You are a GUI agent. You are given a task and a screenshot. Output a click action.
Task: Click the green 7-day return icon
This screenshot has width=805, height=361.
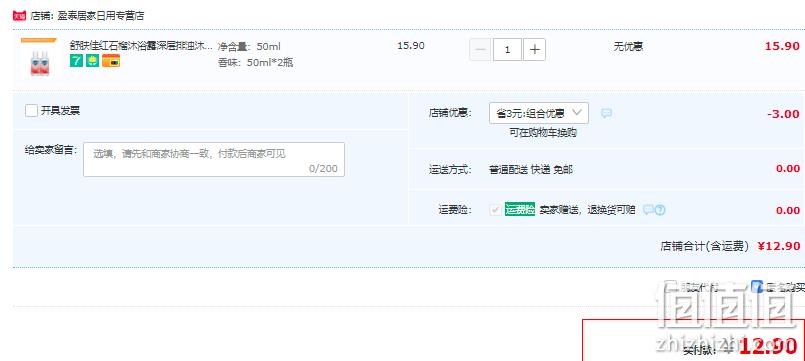coord(76,62)
